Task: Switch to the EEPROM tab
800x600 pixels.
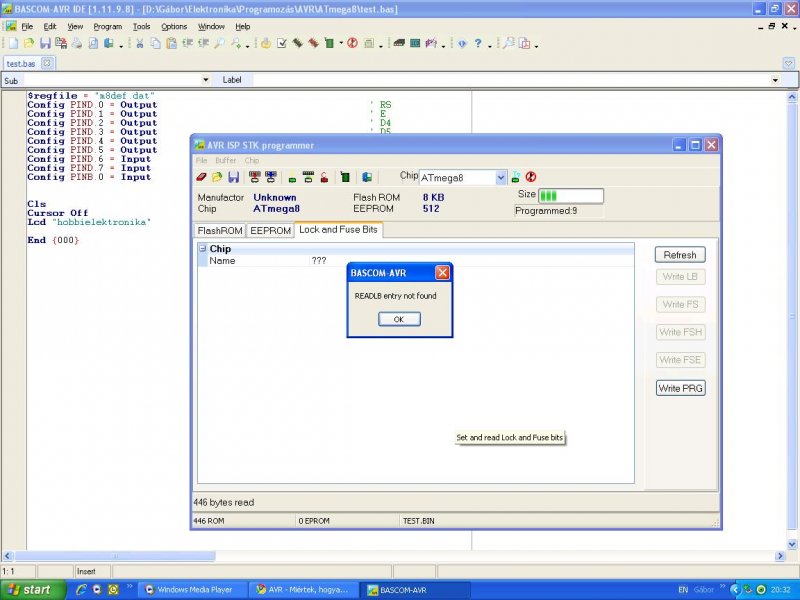Action: click(x=270, y=231)
